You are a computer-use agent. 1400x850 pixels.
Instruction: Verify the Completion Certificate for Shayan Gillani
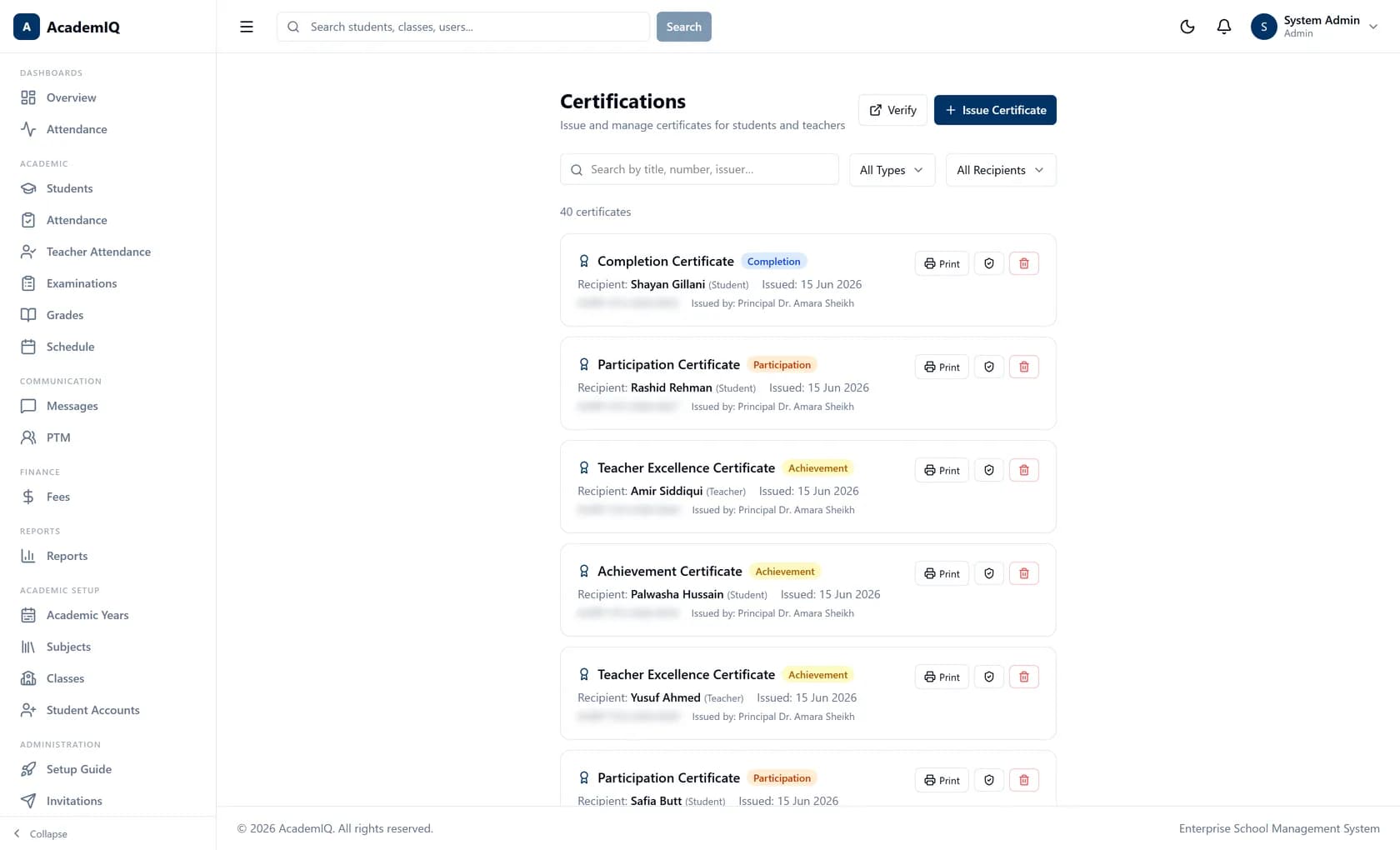click(x=989, y=263)
